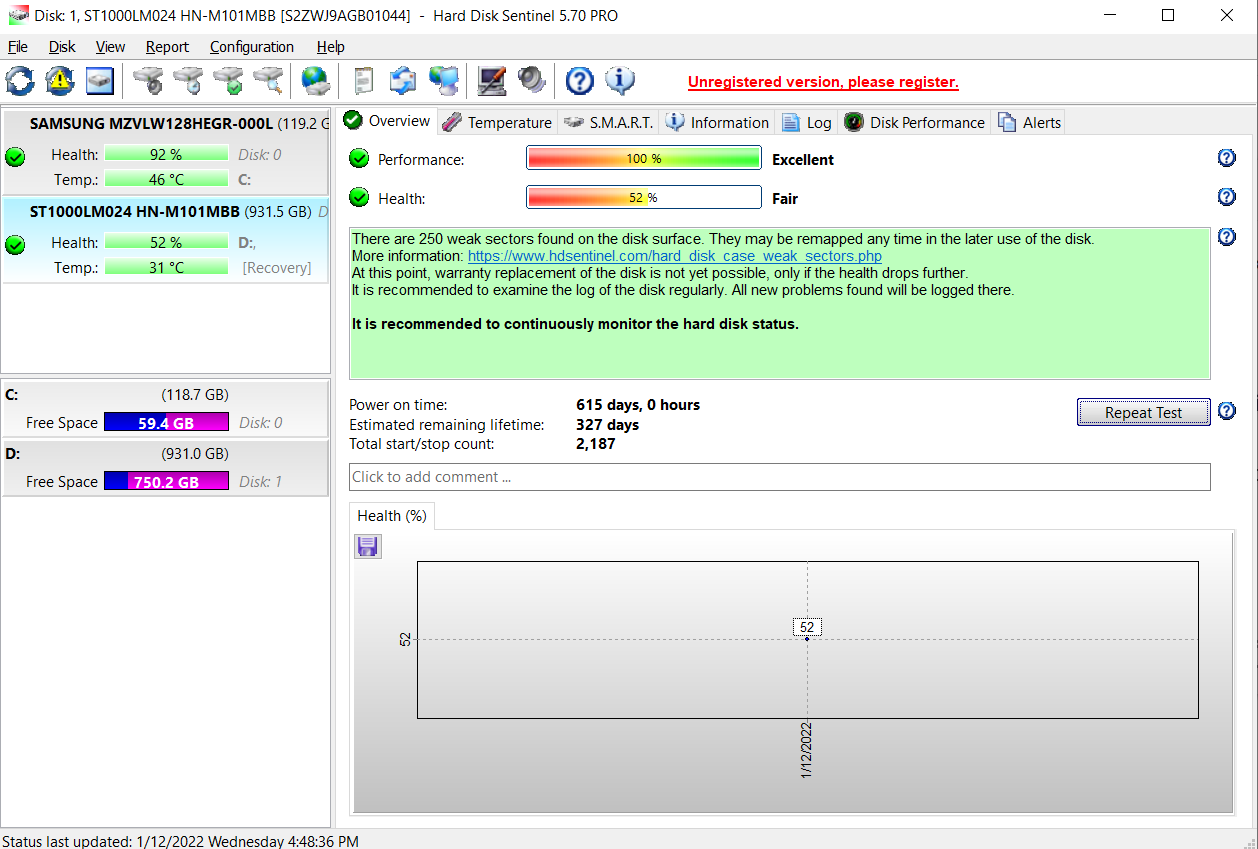This screenshot has width=1258, height=849.
Task: Click the disk with green checkmark toolbar icon
Action: (x=228, y=81)
